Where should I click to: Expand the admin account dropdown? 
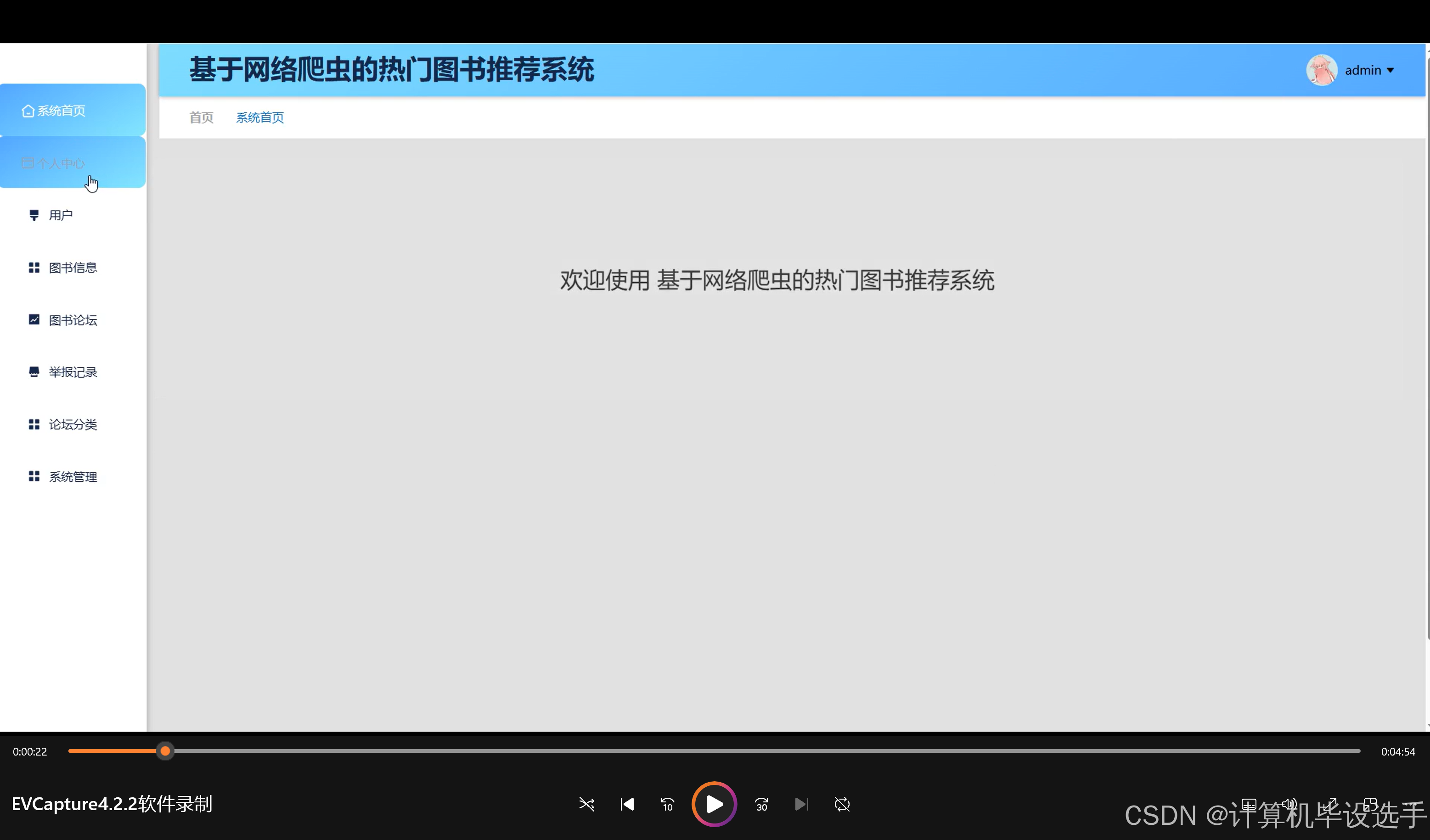click(1369, 70)
